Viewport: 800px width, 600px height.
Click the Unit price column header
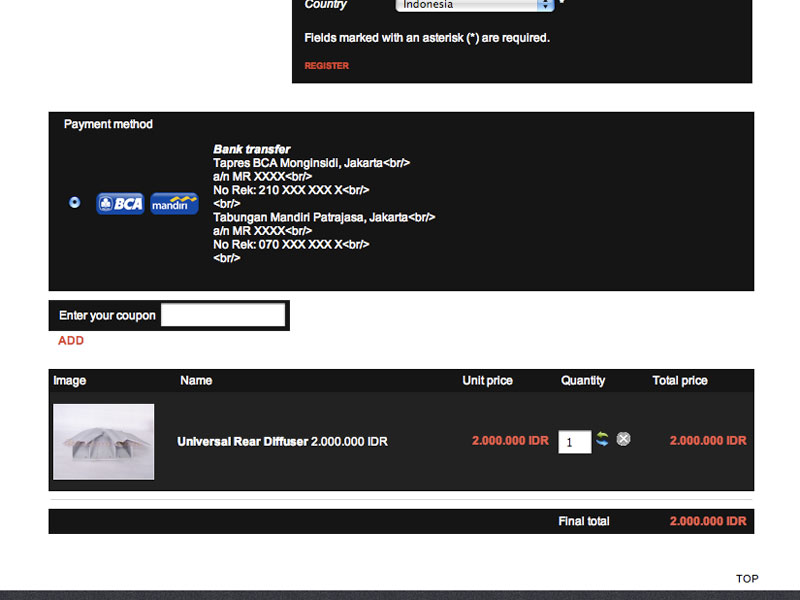point(487,381)
